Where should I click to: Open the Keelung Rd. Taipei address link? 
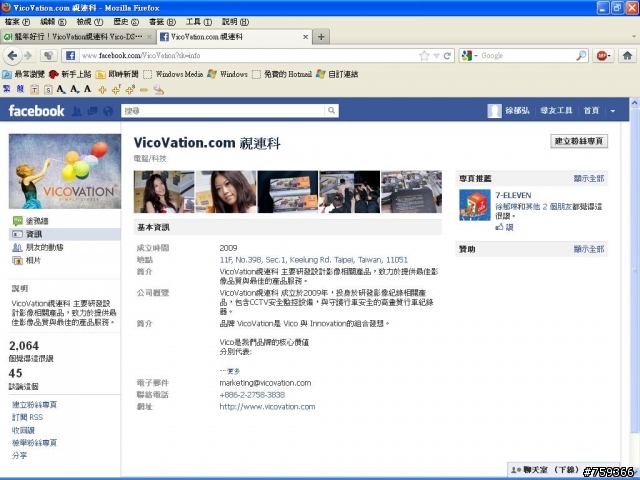point(313,260)
